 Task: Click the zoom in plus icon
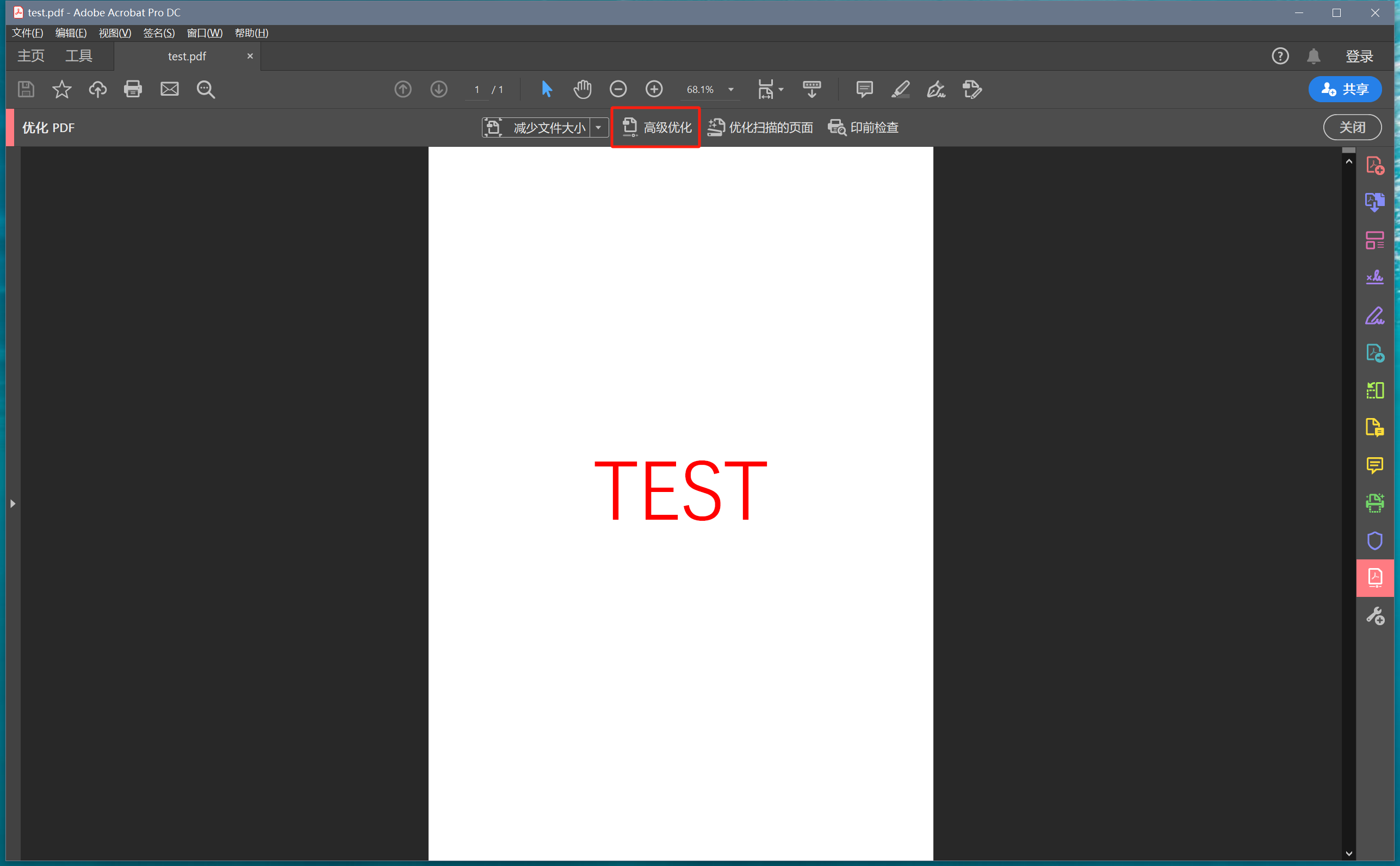tap(654, 89)
